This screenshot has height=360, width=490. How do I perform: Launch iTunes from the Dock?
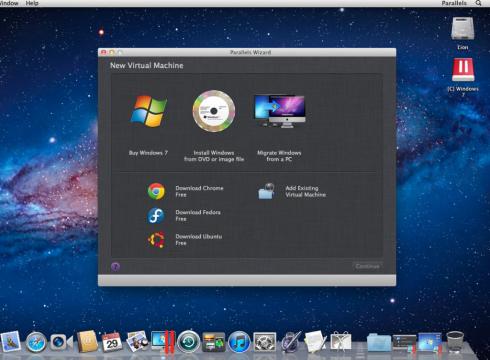coord(239,342)
